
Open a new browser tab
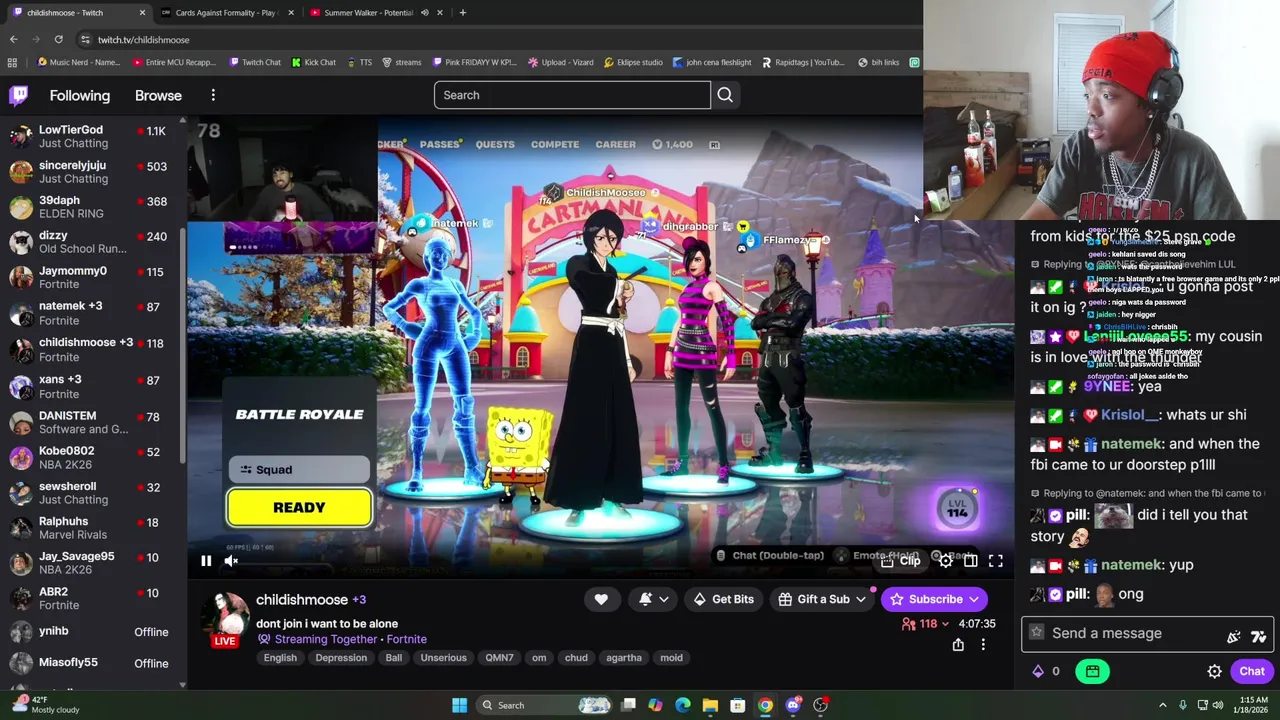462,13
